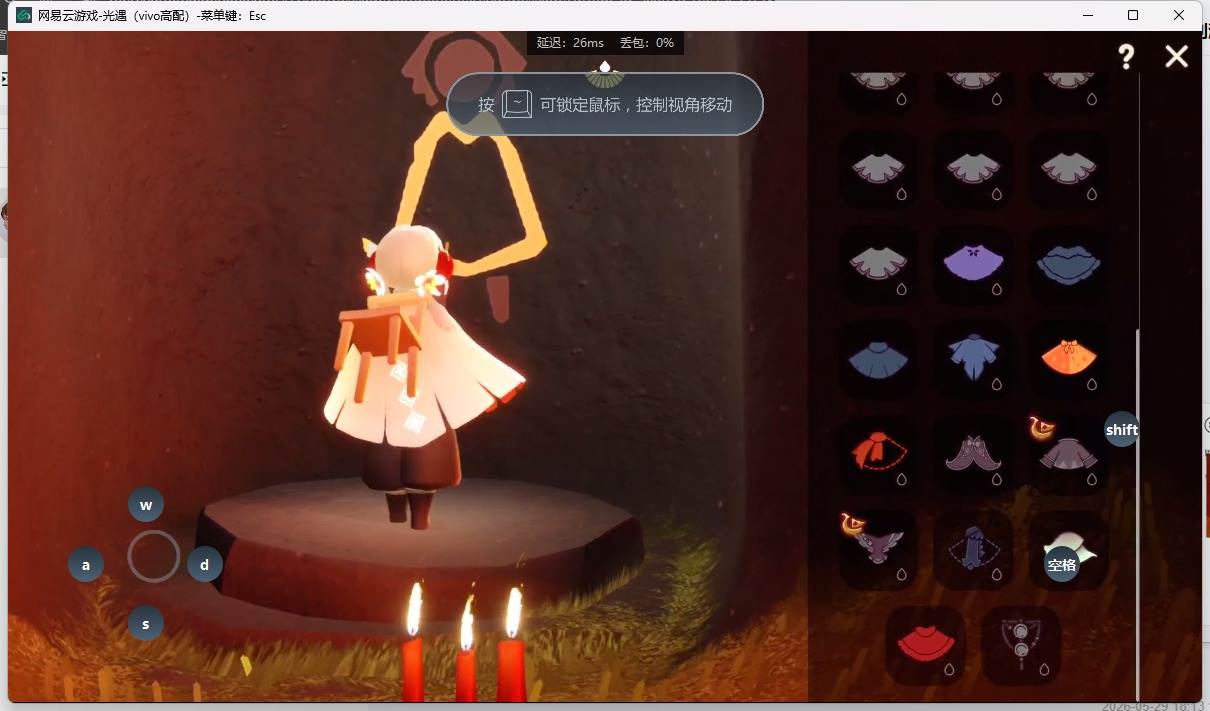The height and width of the screenshot is (711, 1210).
Task: Click the fan-shaped icon below latency bar
Action: pos(604,74)
